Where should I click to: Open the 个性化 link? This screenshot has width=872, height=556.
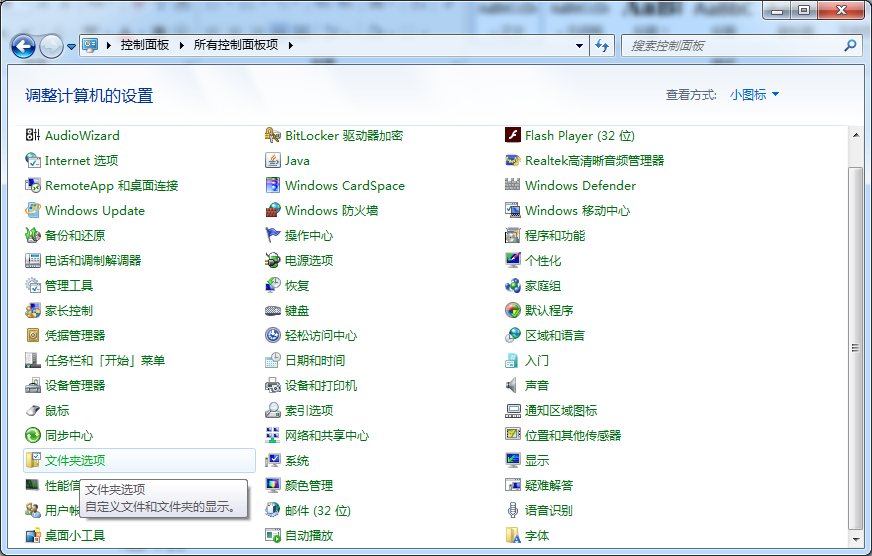coord(543,260)
